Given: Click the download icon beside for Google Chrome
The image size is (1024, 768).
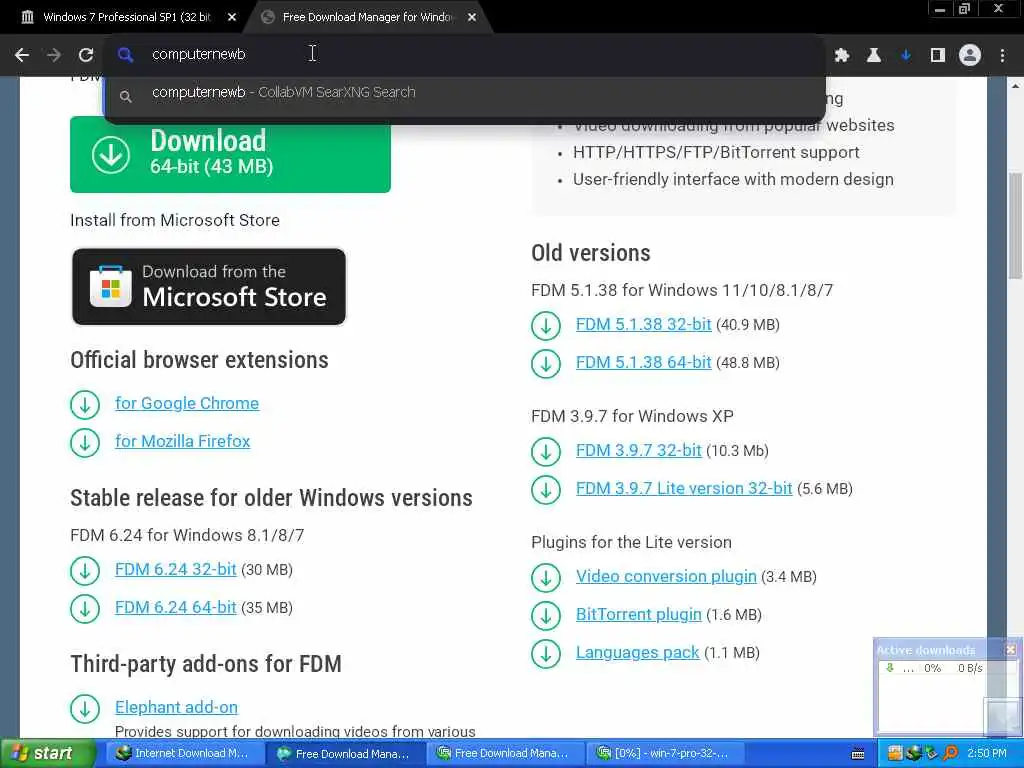Looking at the screenshot, I should tap(85, 404).
